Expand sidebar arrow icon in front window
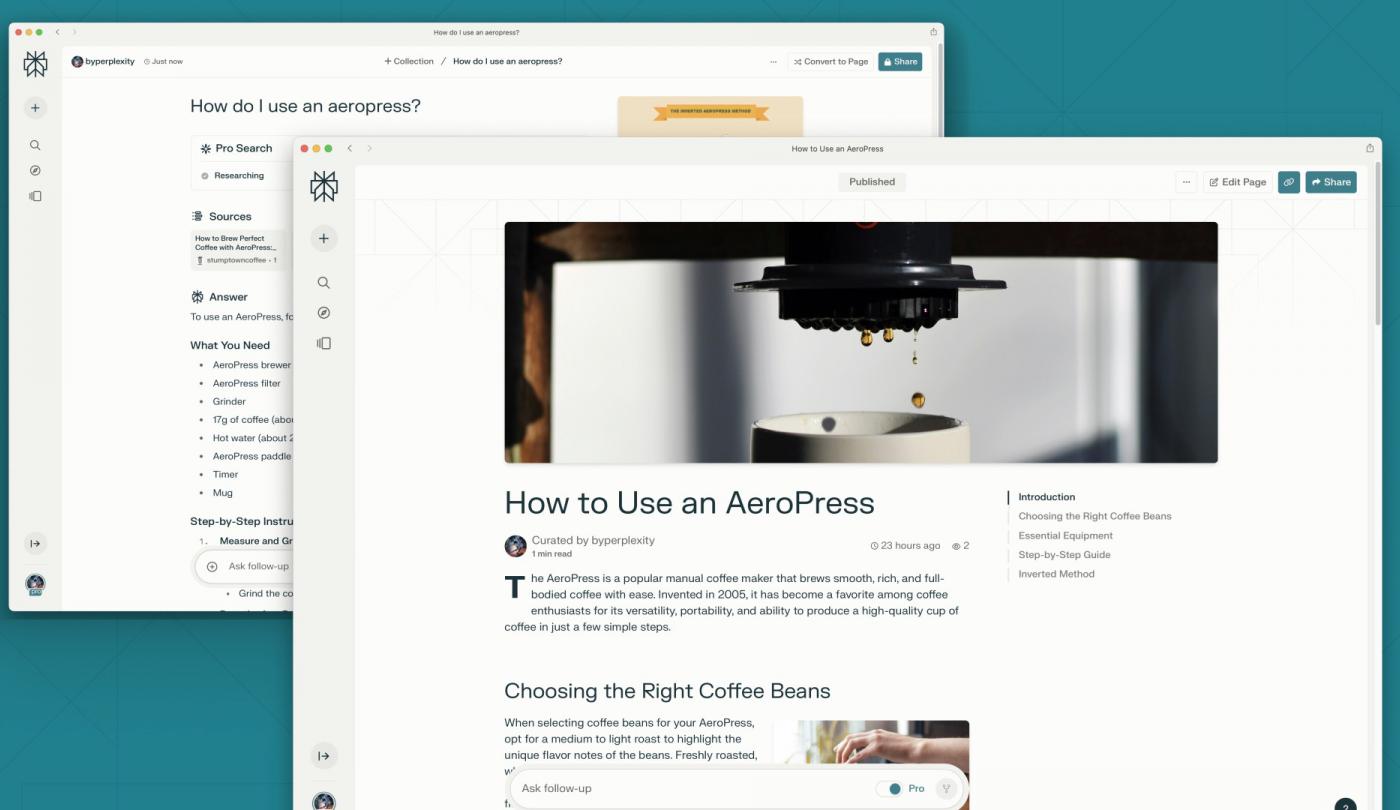This screenshot has height=810, width=1400. [324, 756]
